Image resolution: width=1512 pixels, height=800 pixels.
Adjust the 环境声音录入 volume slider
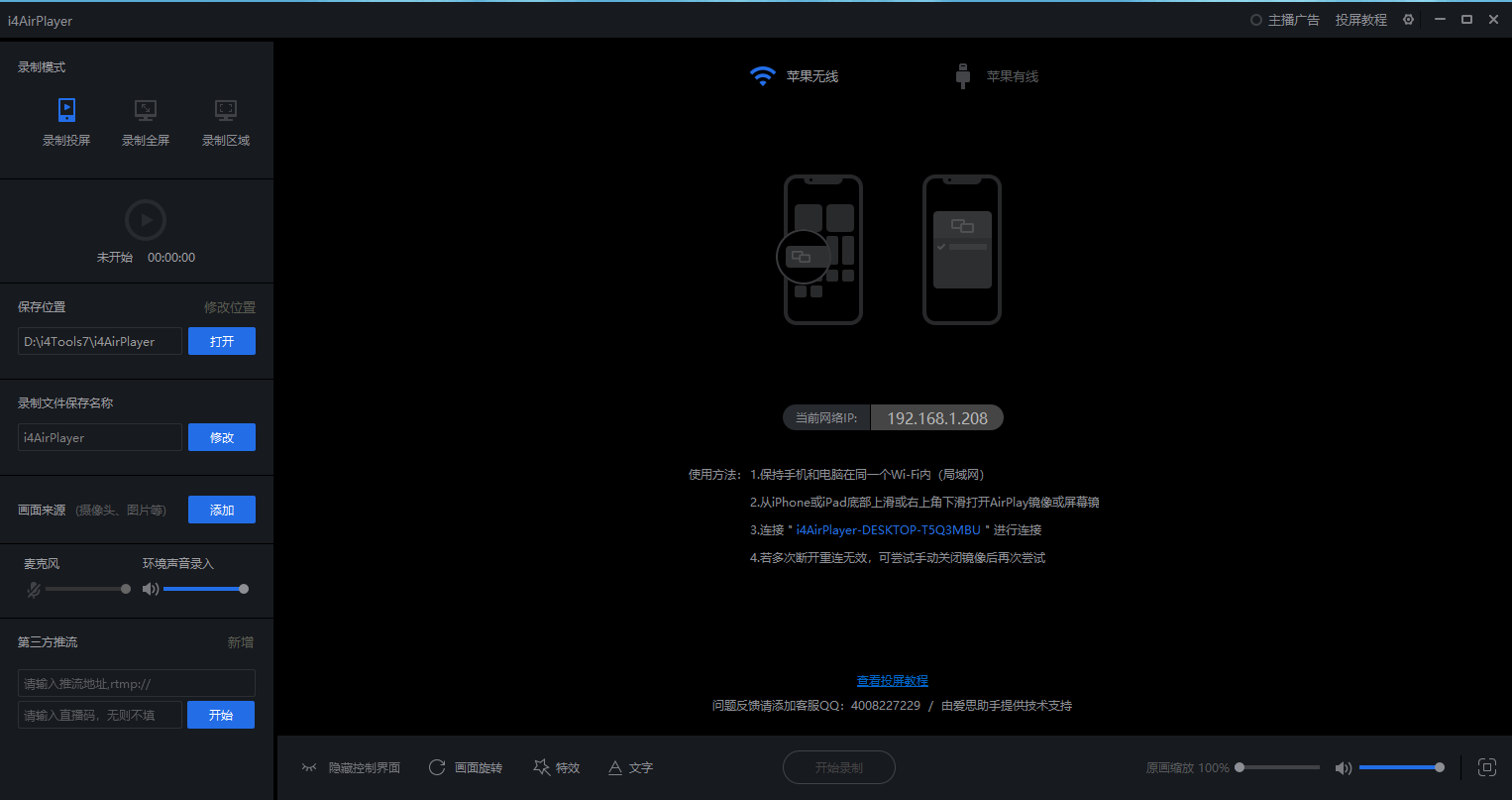[x=205, y=589]
